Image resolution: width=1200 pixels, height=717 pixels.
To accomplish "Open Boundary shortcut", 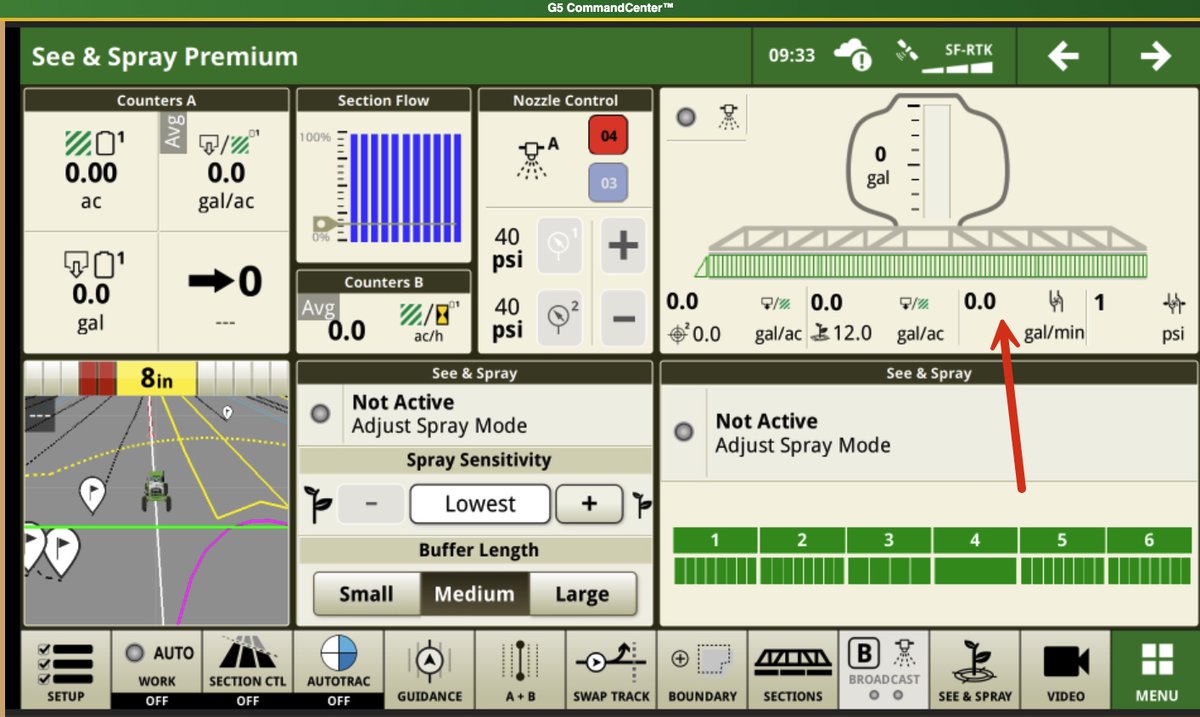I will pyautogui.click(x=702, y=670).
